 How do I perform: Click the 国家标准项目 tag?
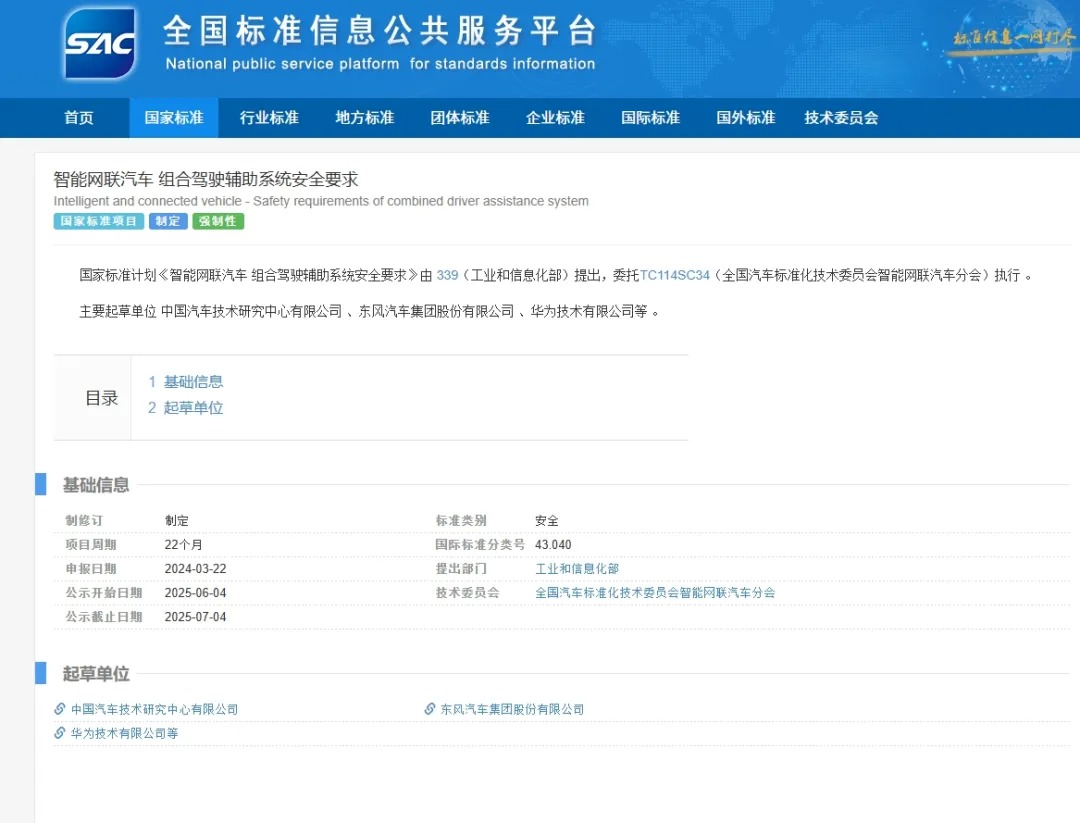[98, 222]
